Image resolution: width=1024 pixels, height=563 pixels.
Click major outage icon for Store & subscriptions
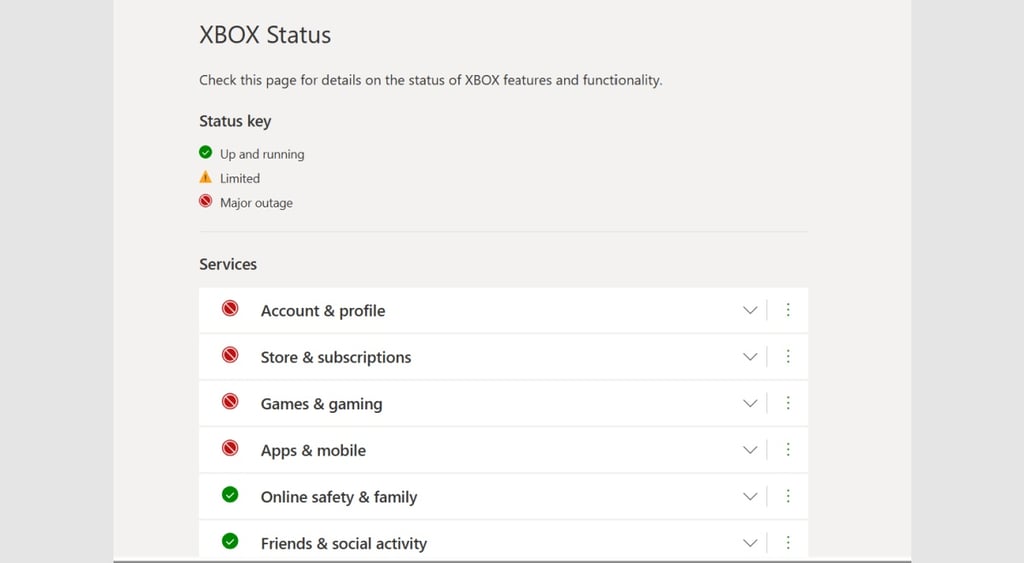[230, 355]
